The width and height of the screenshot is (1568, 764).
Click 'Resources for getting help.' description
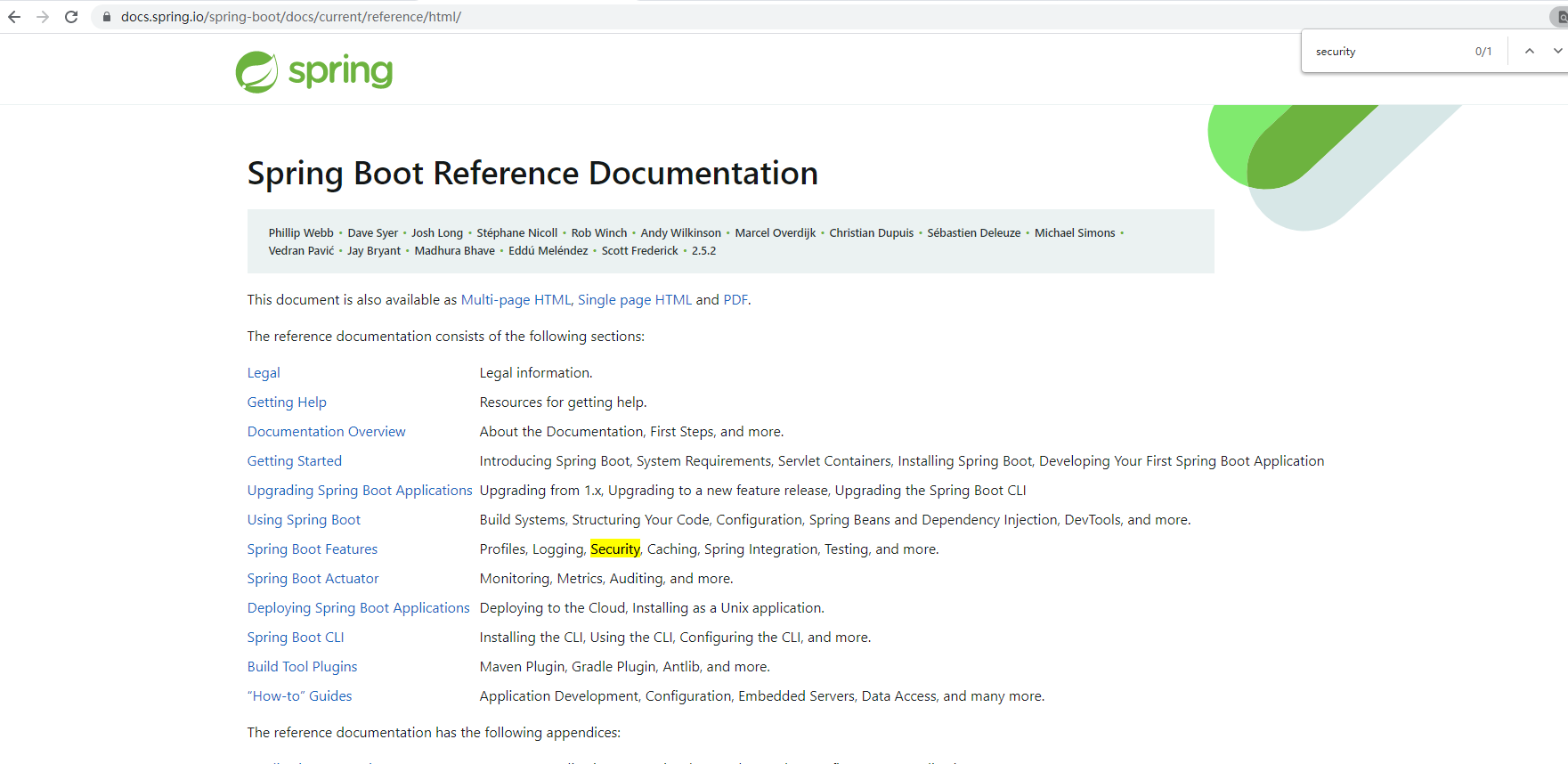[564, 402]
